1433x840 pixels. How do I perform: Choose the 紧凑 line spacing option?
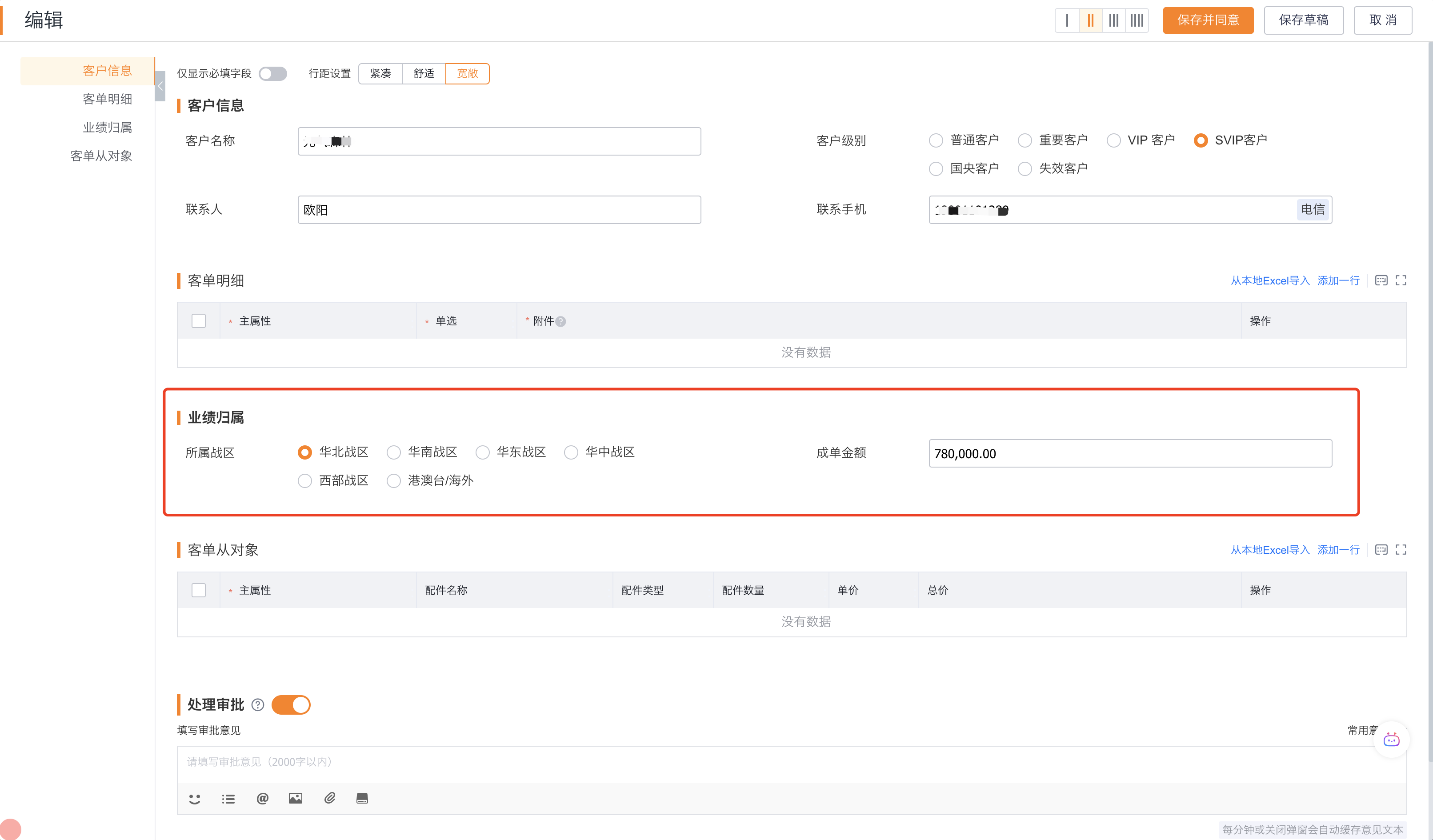tap(380, 73)
